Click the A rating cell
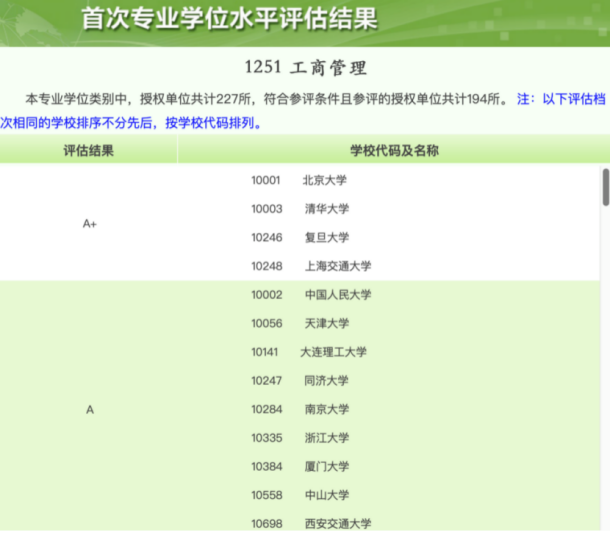This screenshot has width=612, height=534. tap(90, 410)
